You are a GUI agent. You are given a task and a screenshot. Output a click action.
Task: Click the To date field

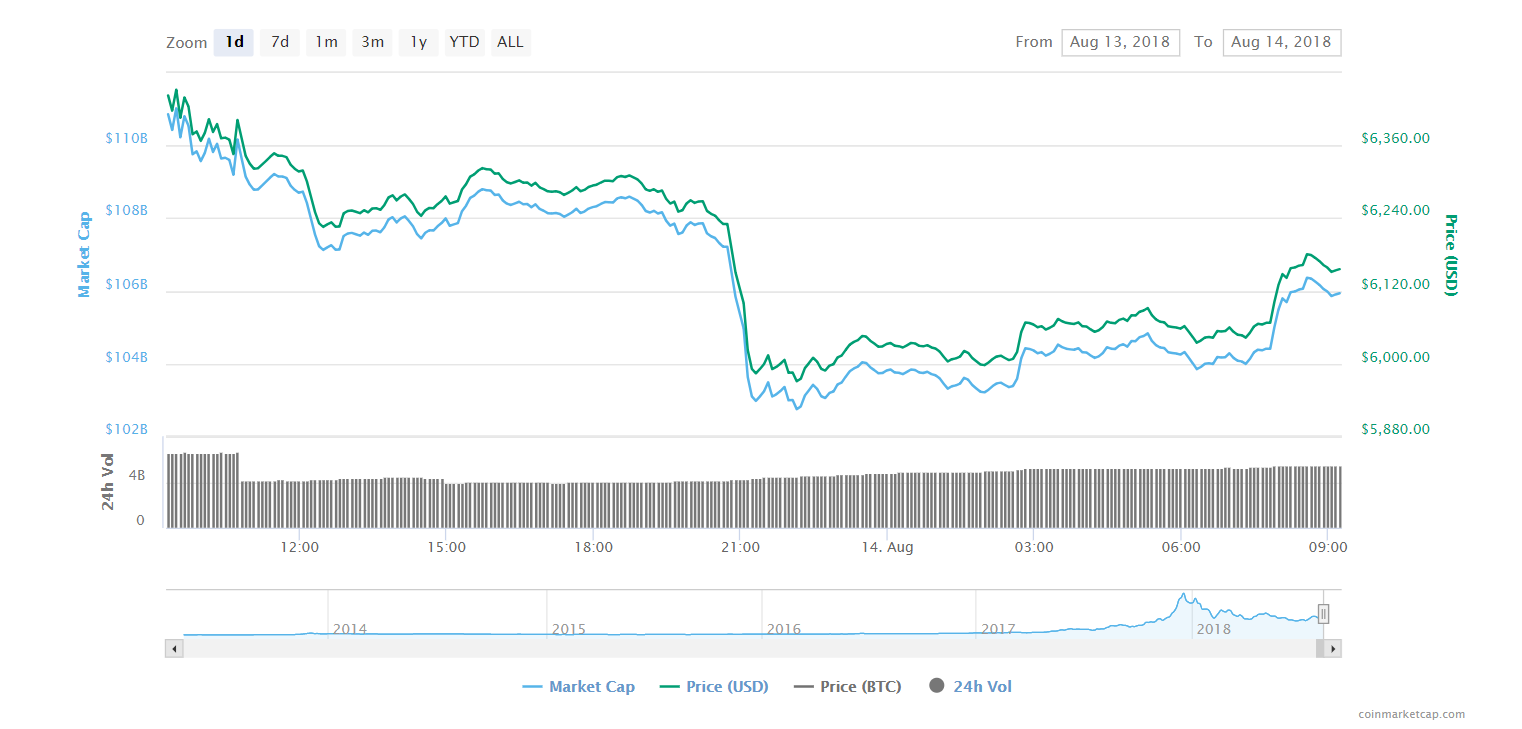(1281, 42)
